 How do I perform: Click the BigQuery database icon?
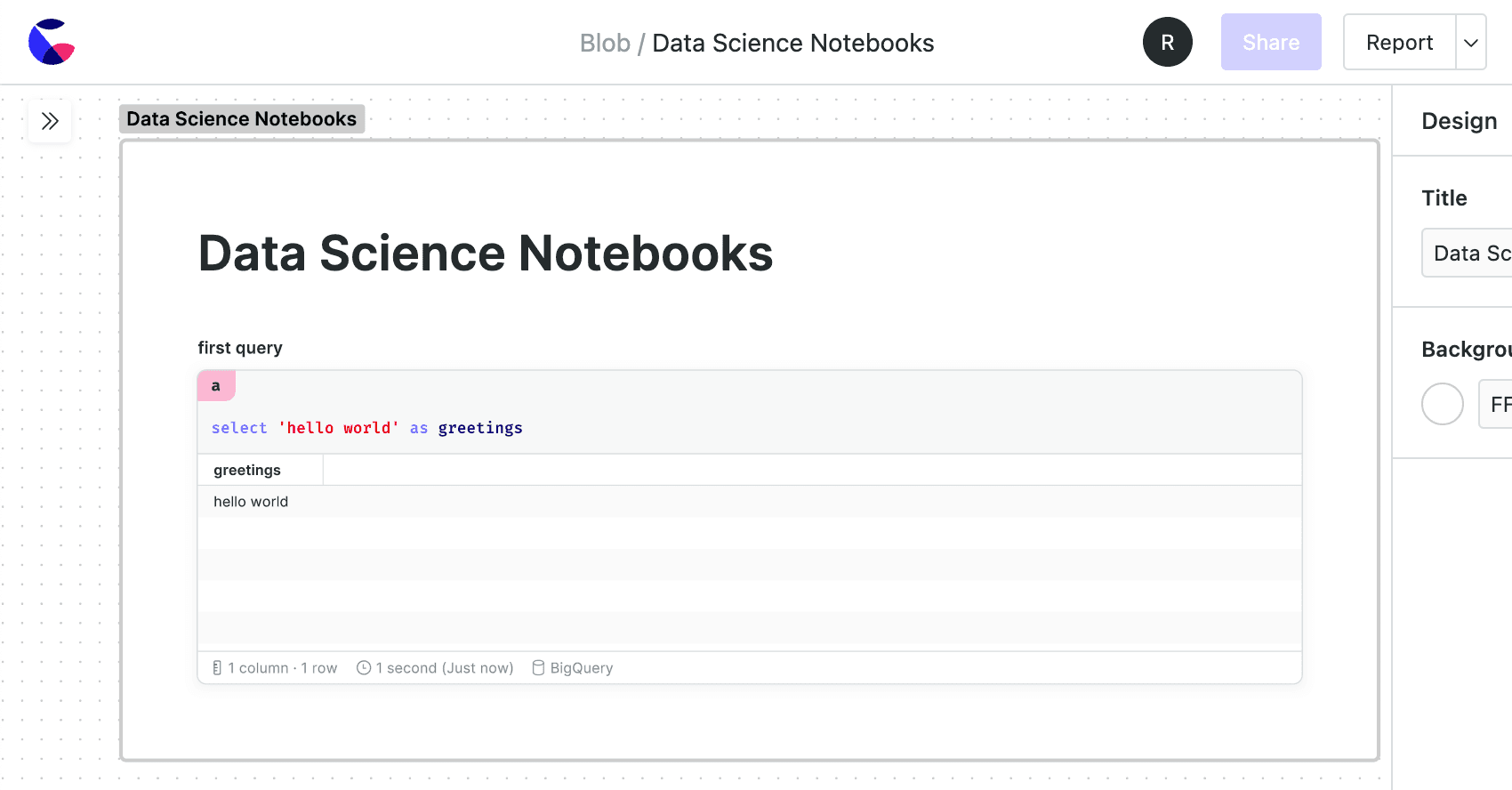pos(538,668)
